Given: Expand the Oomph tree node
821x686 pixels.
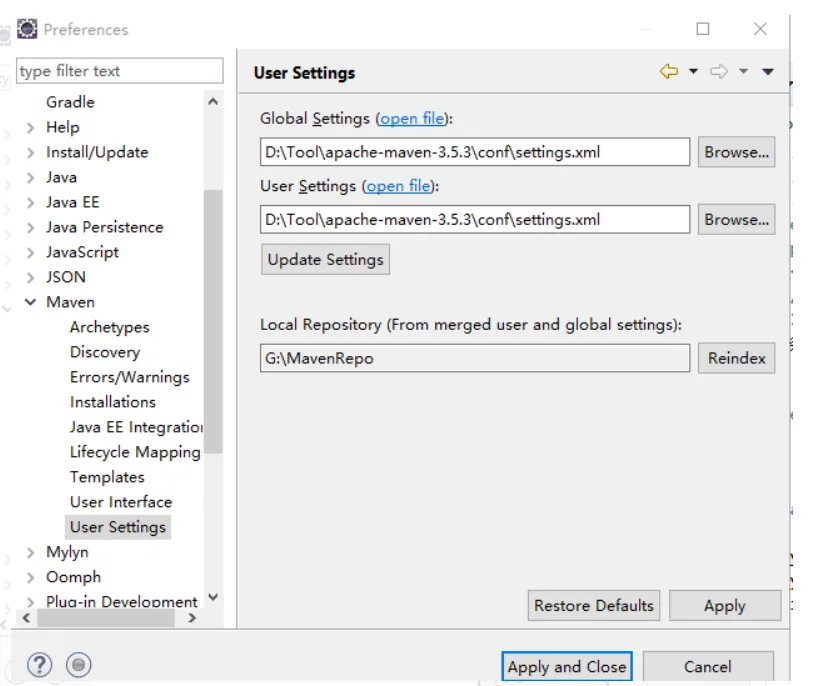Looking at the screenshot, I should (30, 577).
